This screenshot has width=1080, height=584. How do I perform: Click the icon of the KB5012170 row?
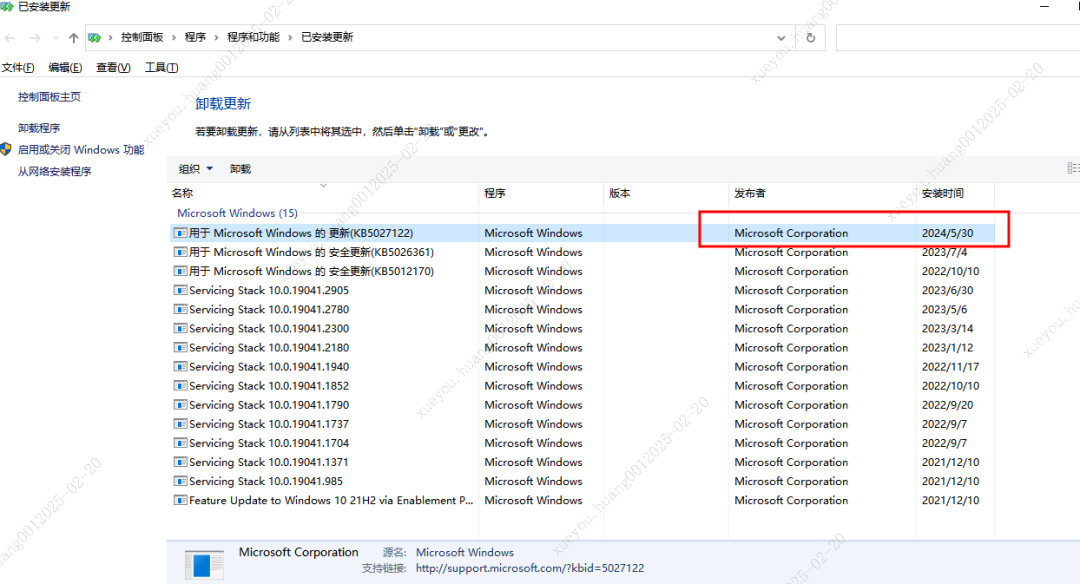point(180,271)
